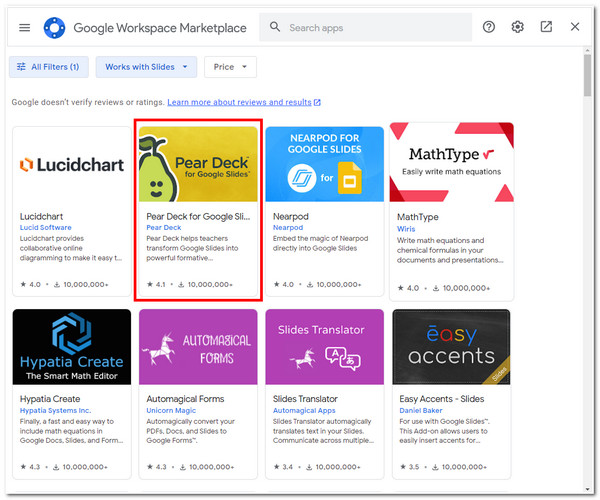The width and height of the screenshot is (600, 500).
Task: Open the All Filters (1) button
Action: 49,67
